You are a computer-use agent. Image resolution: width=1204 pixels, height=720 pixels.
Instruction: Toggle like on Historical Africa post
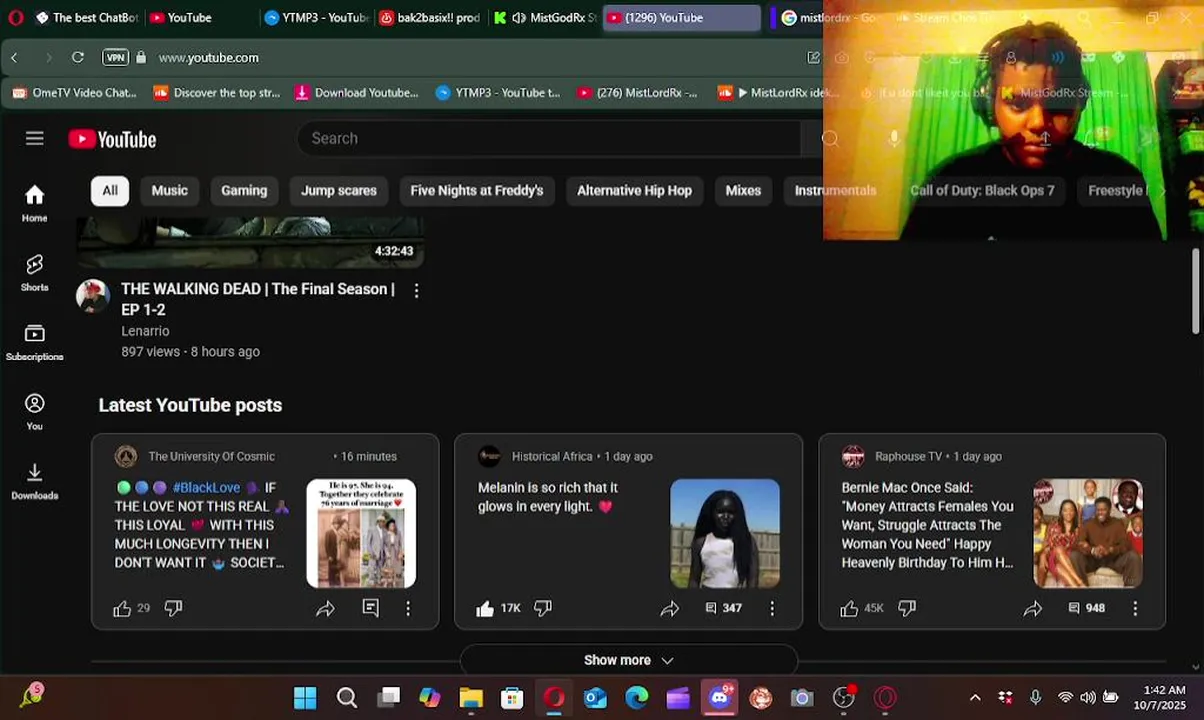[x=485, y=608]
